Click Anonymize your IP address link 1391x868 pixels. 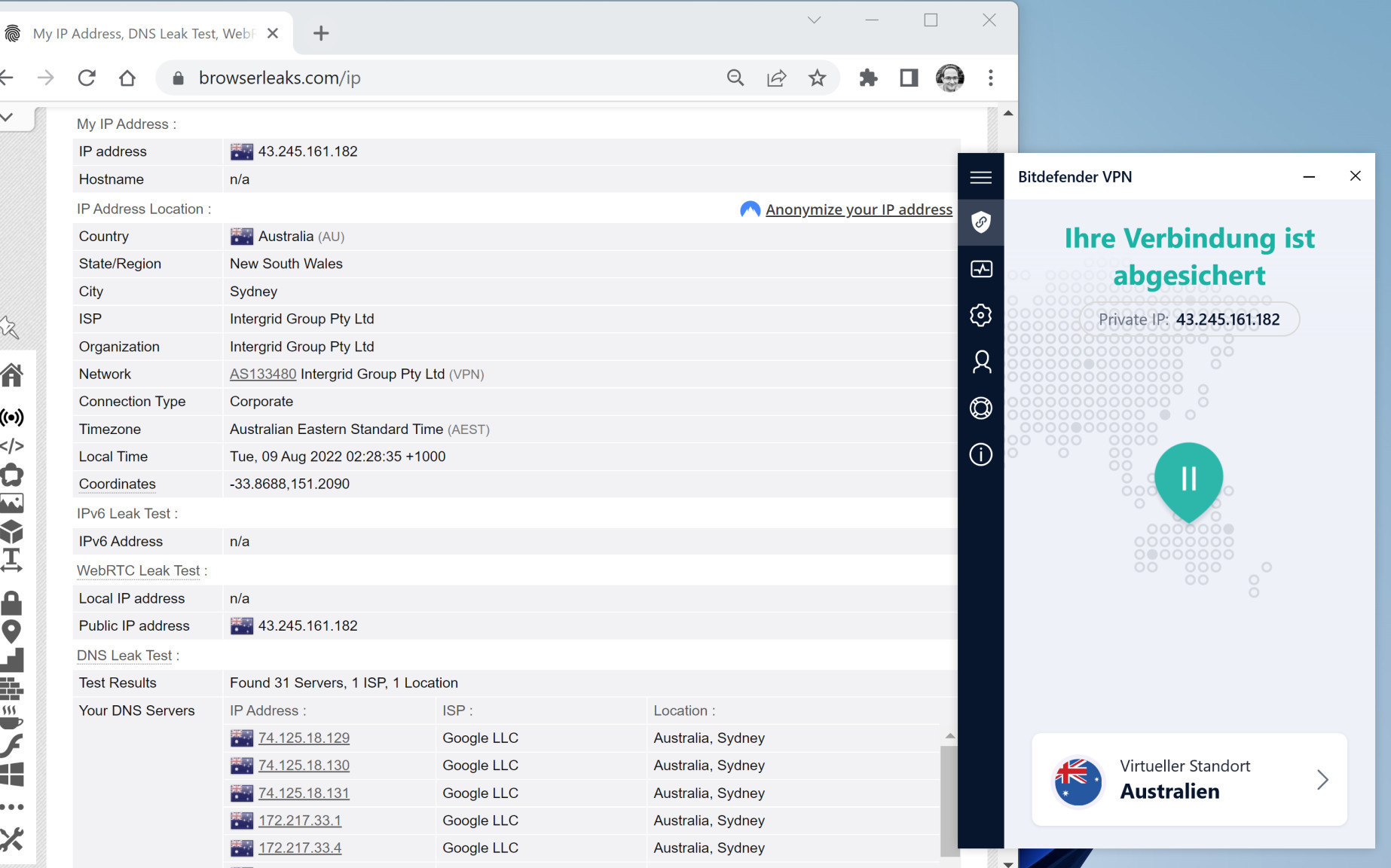tap(858, 209)
